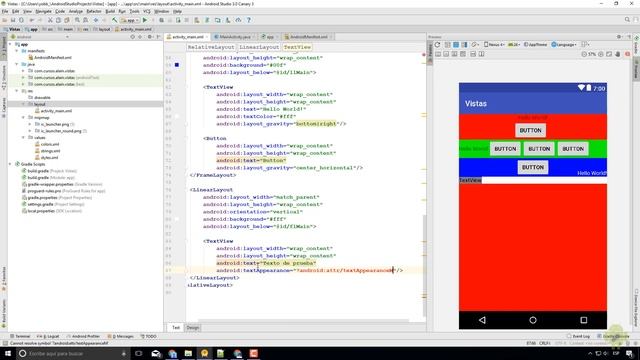Click the Synchronize refresh icon in toolbar

pyautogui.click(x=21, y=20)
